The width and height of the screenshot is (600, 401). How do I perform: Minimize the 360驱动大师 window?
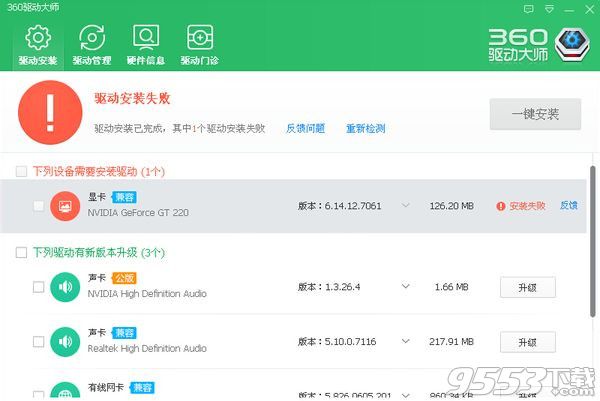click(569, 10)
